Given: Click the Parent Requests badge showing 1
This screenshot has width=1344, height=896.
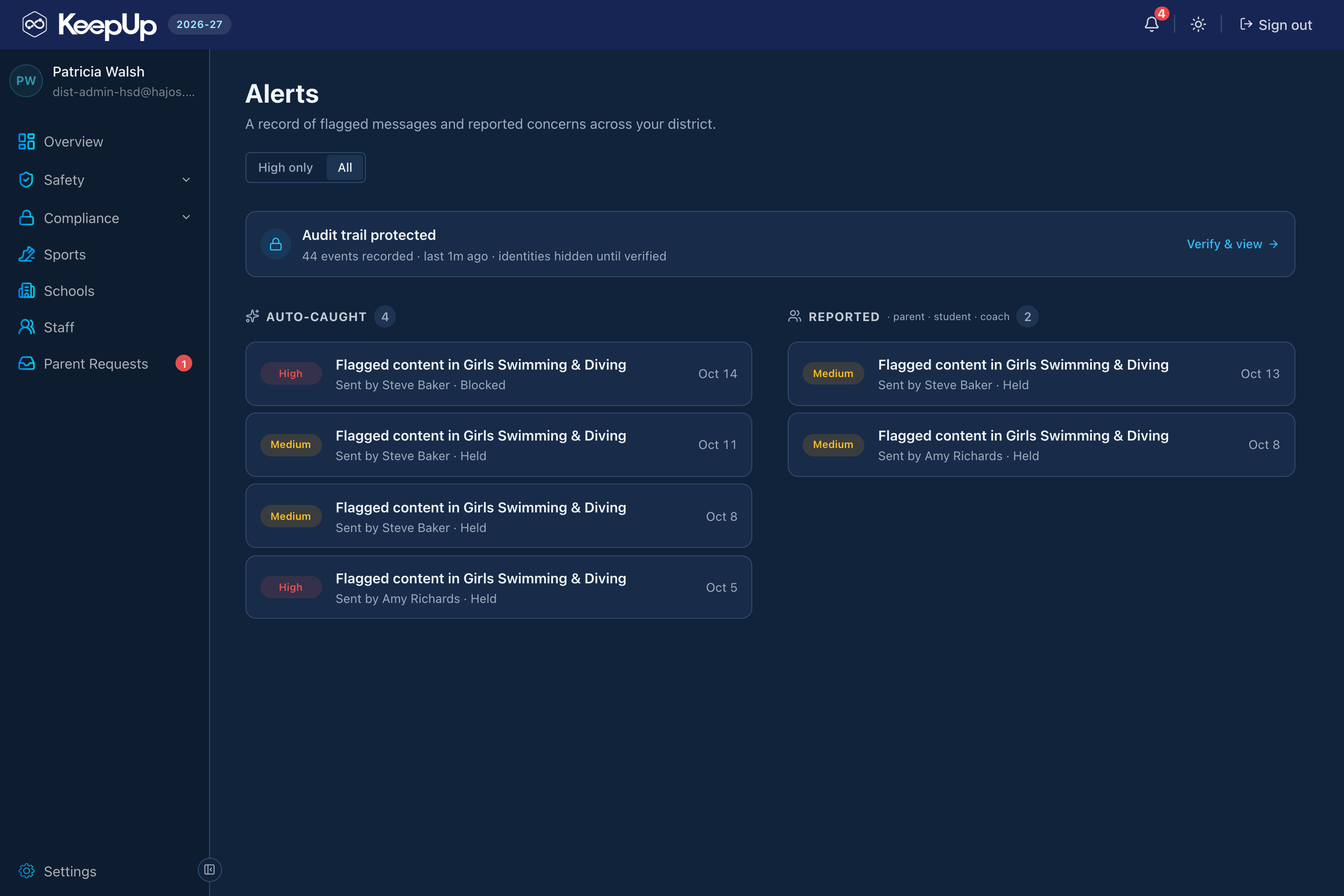Looking at the screenshot, I should pos(183,364).
